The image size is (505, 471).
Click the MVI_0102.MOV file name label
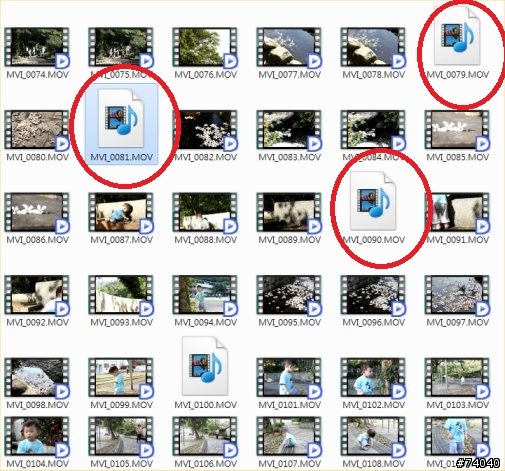(x=373, y=405)
